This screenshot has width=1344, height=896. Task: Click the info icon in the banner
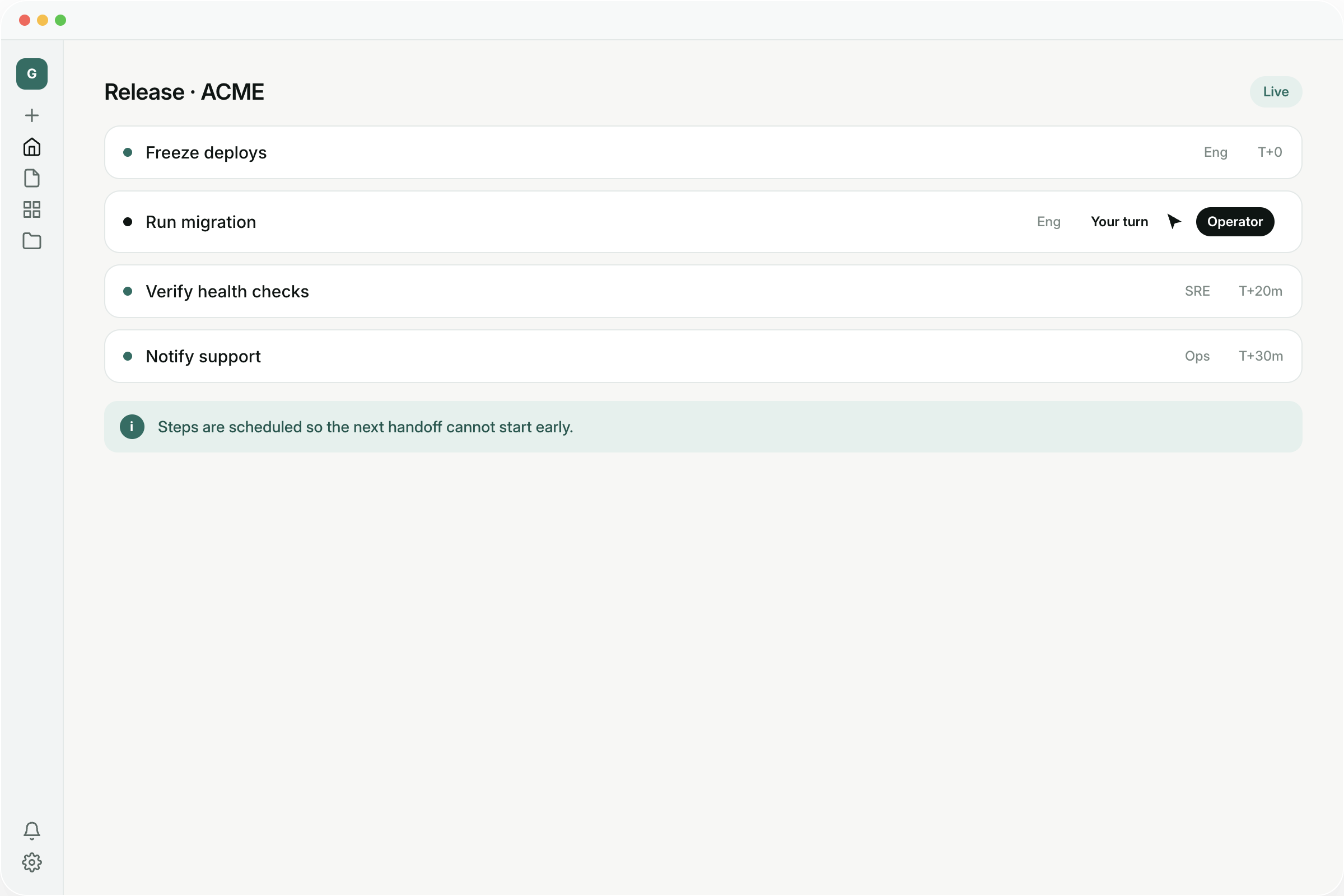(132, 427)
